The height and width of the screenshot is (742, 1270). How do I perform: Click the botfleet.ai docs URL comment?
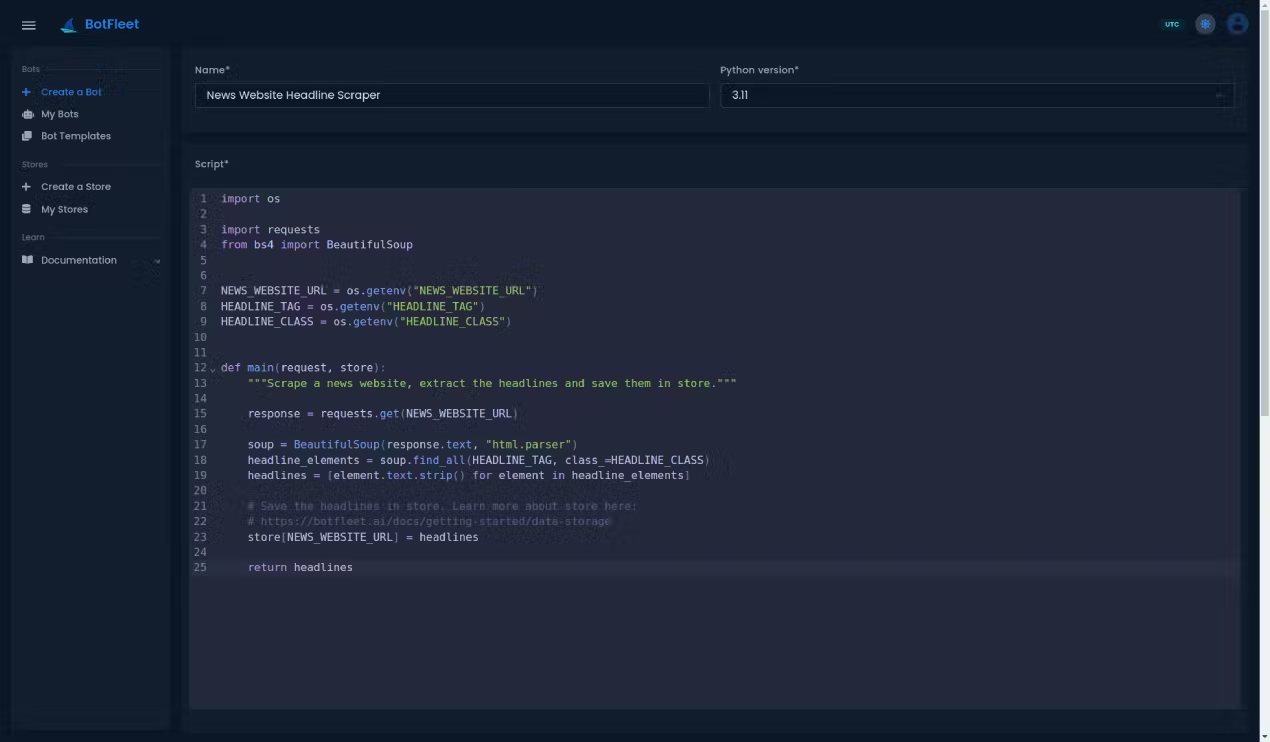pyautogui.click(x=429, y=521)
